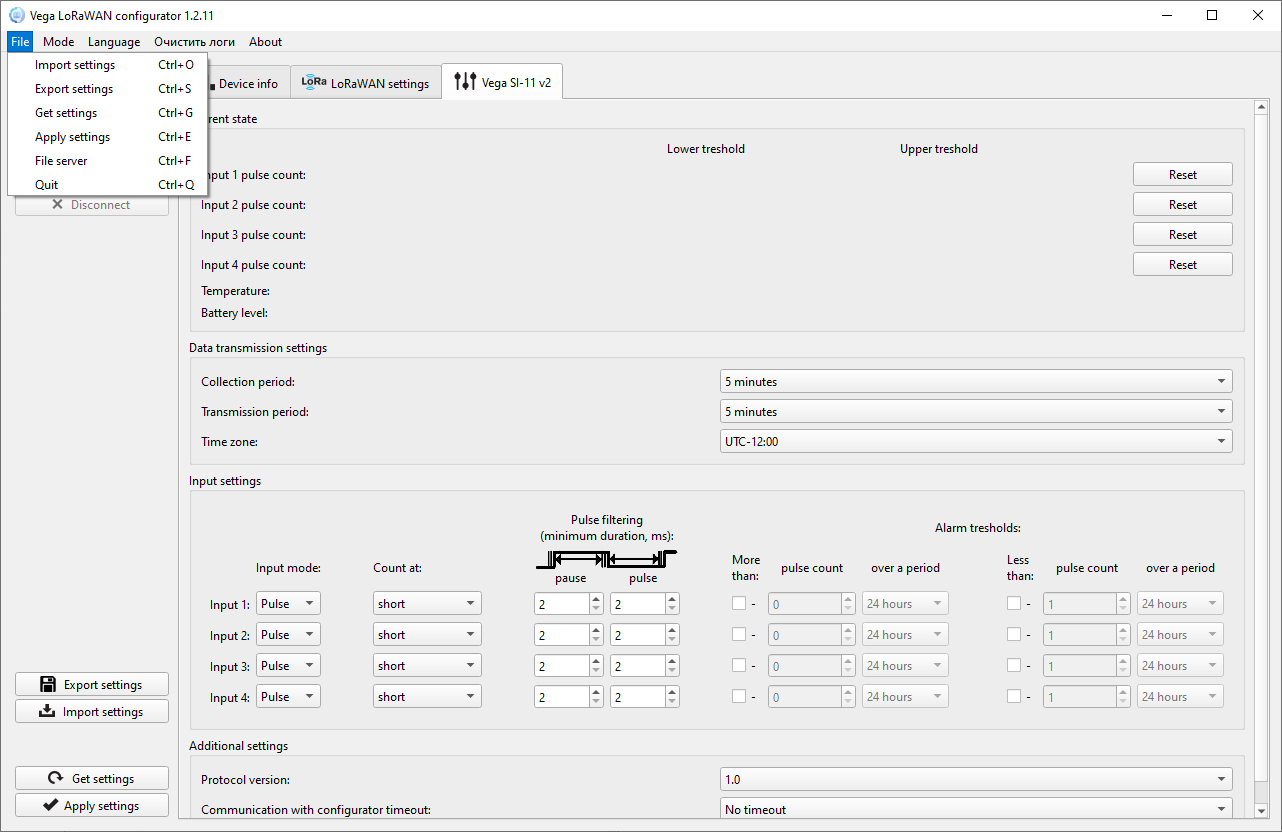Click the floppy disk icon on Export settings button
The image size is (1282, 832).
coord(47,685)
